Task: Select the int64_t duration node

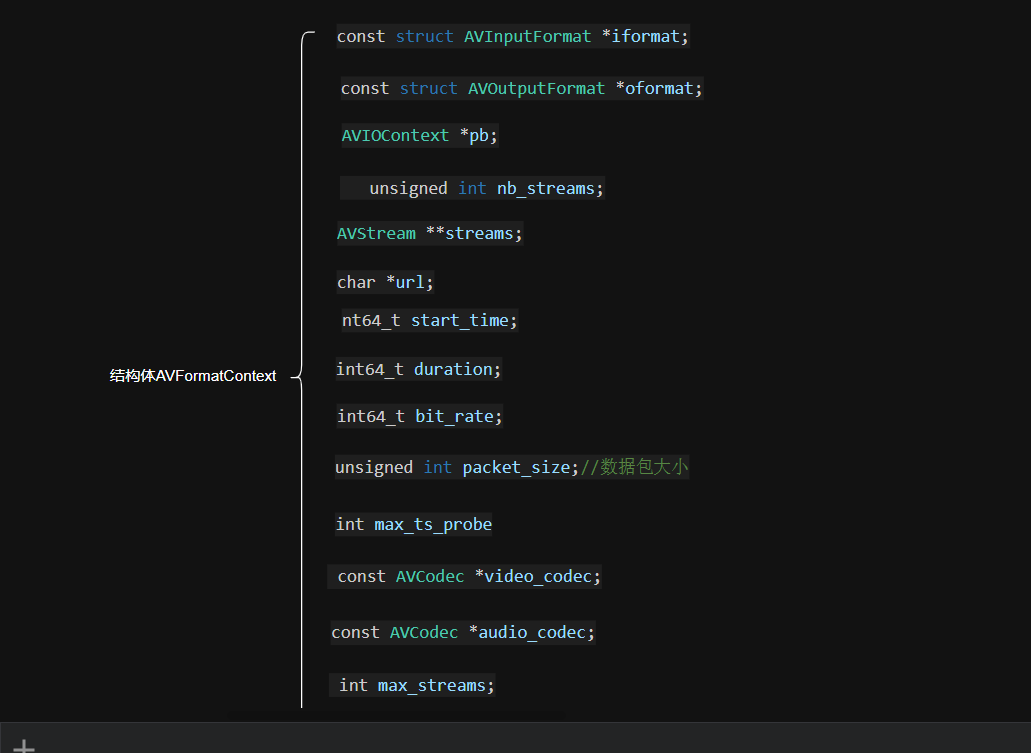Action: [x=419, y=369]
